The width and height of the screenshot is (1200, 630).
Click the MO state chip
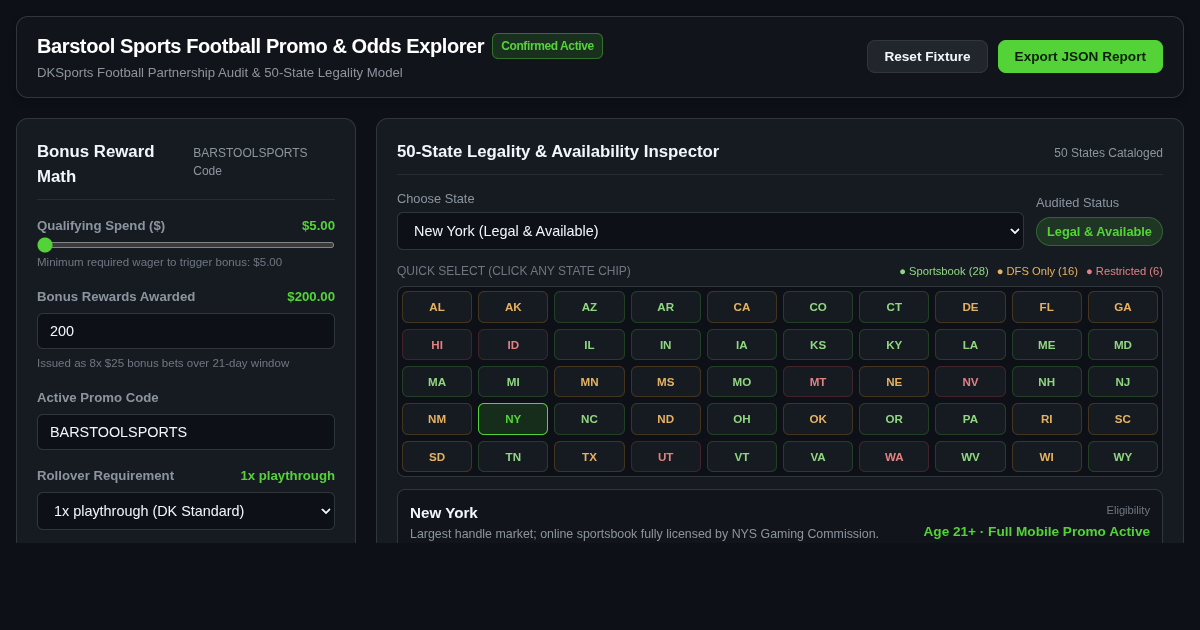click(x=742, y=382)
